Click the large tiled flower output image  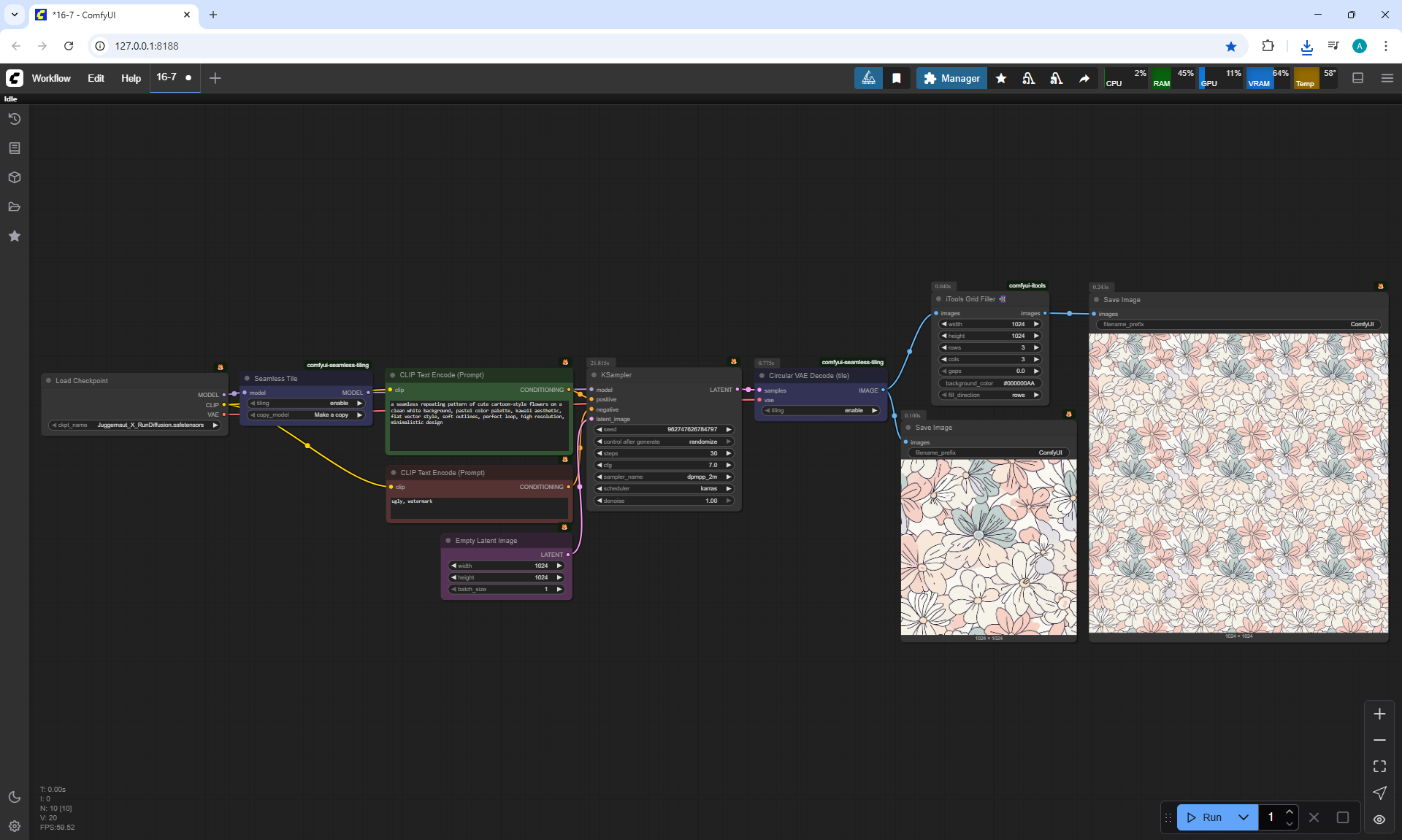(x=1238, y=483)
